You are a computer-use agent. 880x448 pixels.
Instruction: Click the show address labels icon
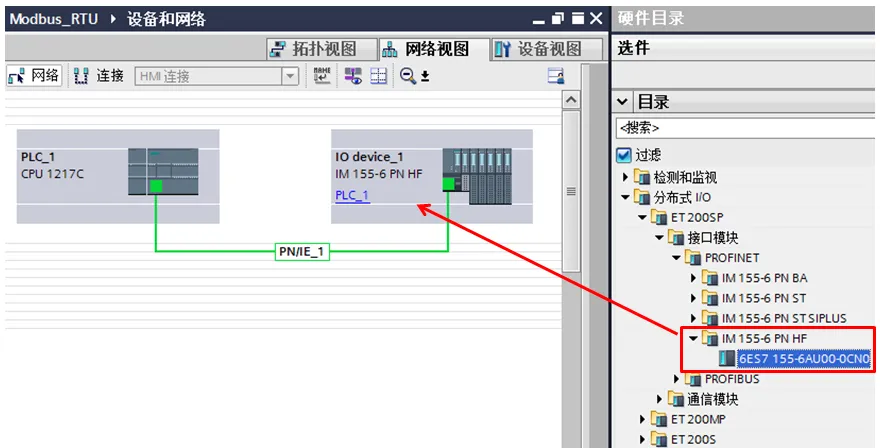[x=353, y=76]
